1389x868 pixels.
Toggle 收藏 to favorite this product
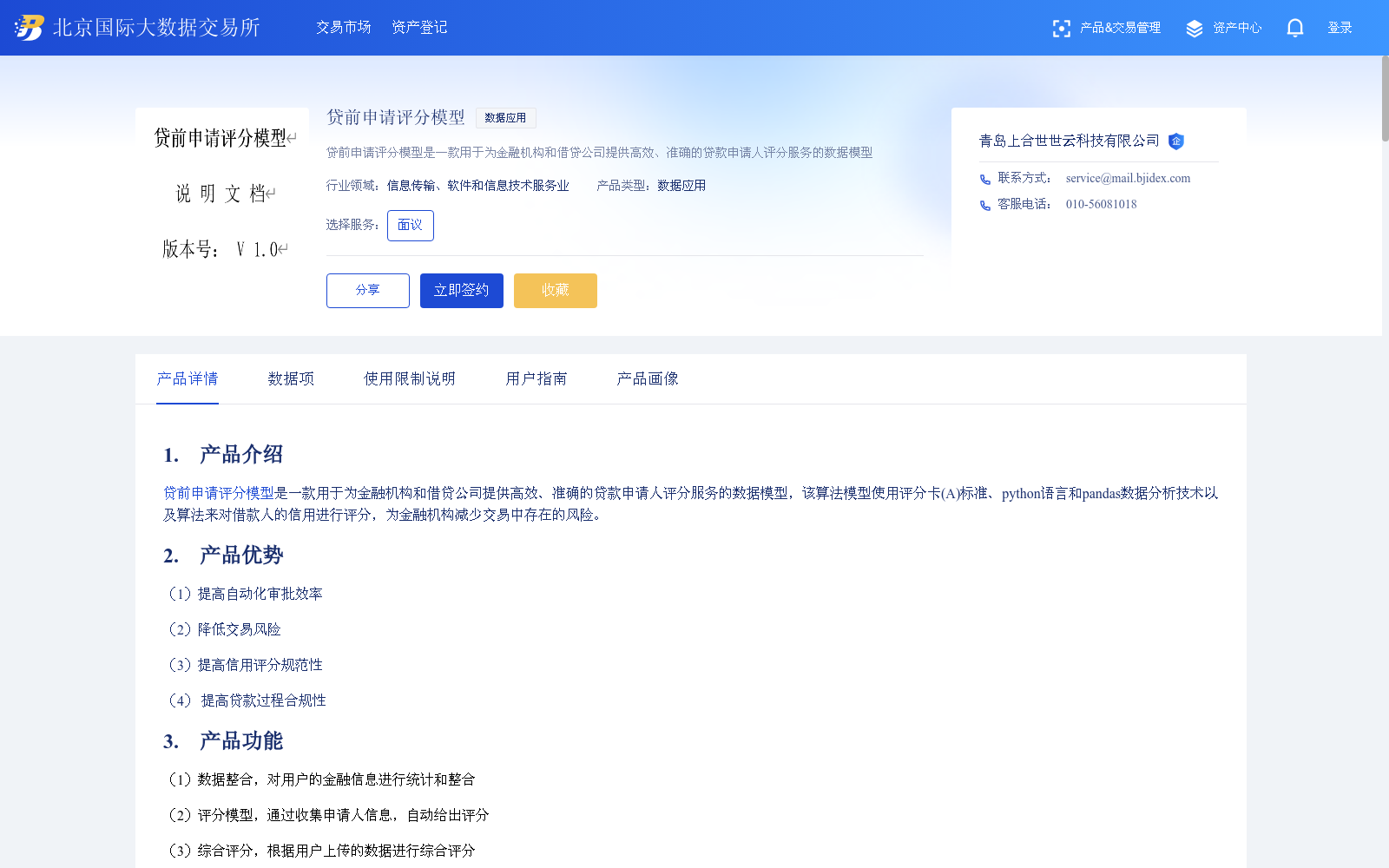555,291
